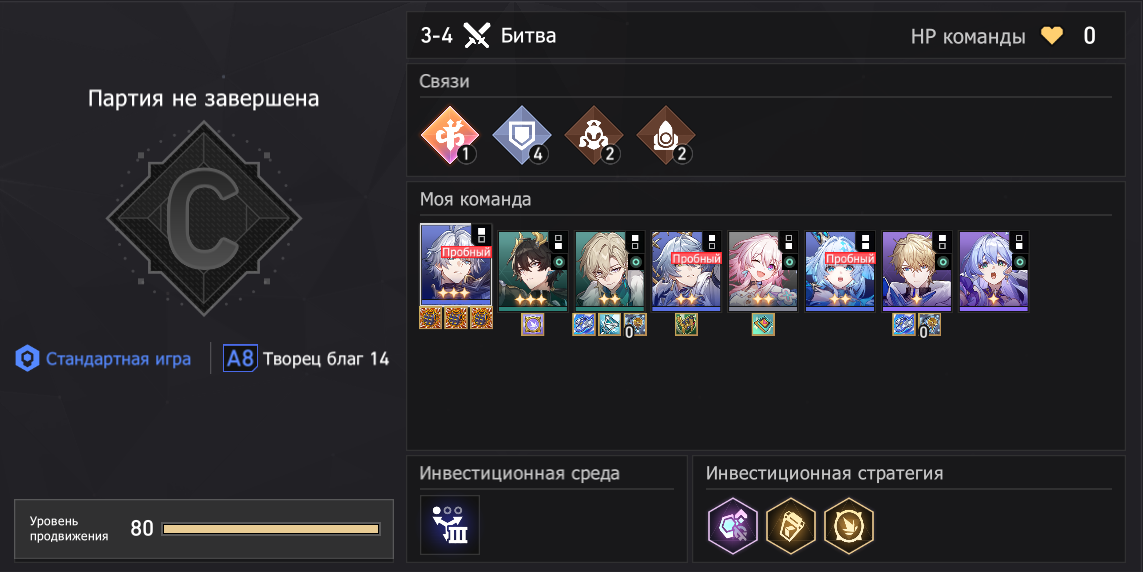Click the A8 difficulty badge
Screen dimensions: 1143x572
[x=240, y=359]
